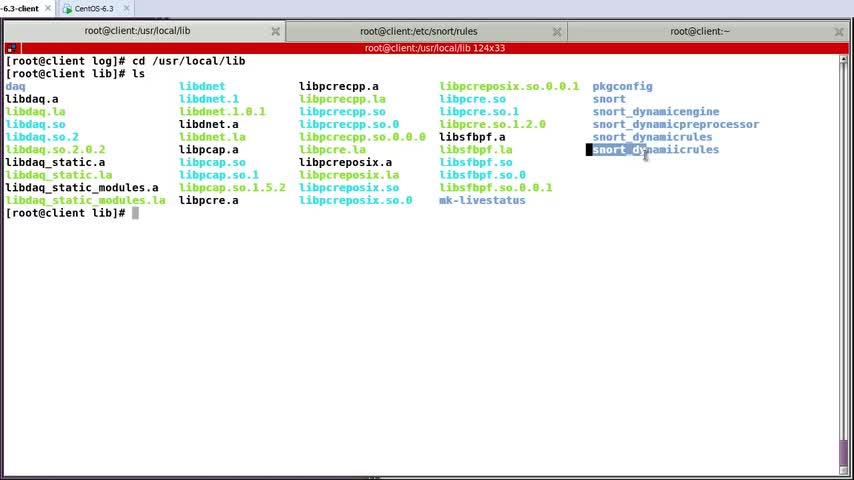854x480 pixels.
Task: Click the snort_dynamicpreprocessor directory entry
Action: 676,124
